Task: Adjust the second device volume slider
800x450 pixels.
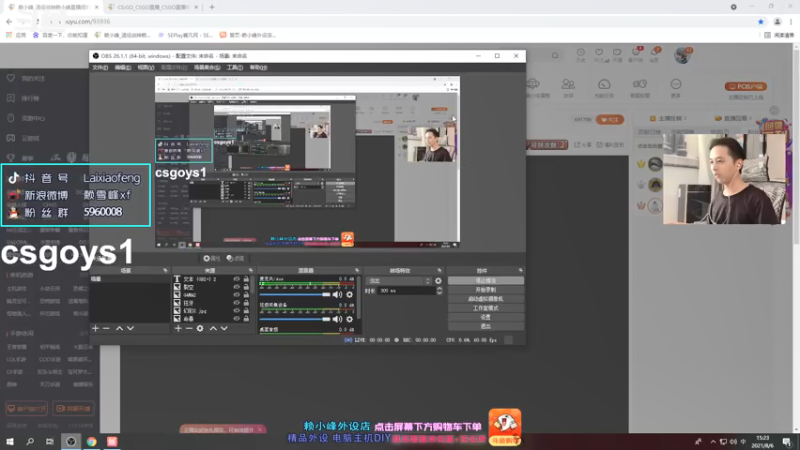Action: [x=295, y=319]
